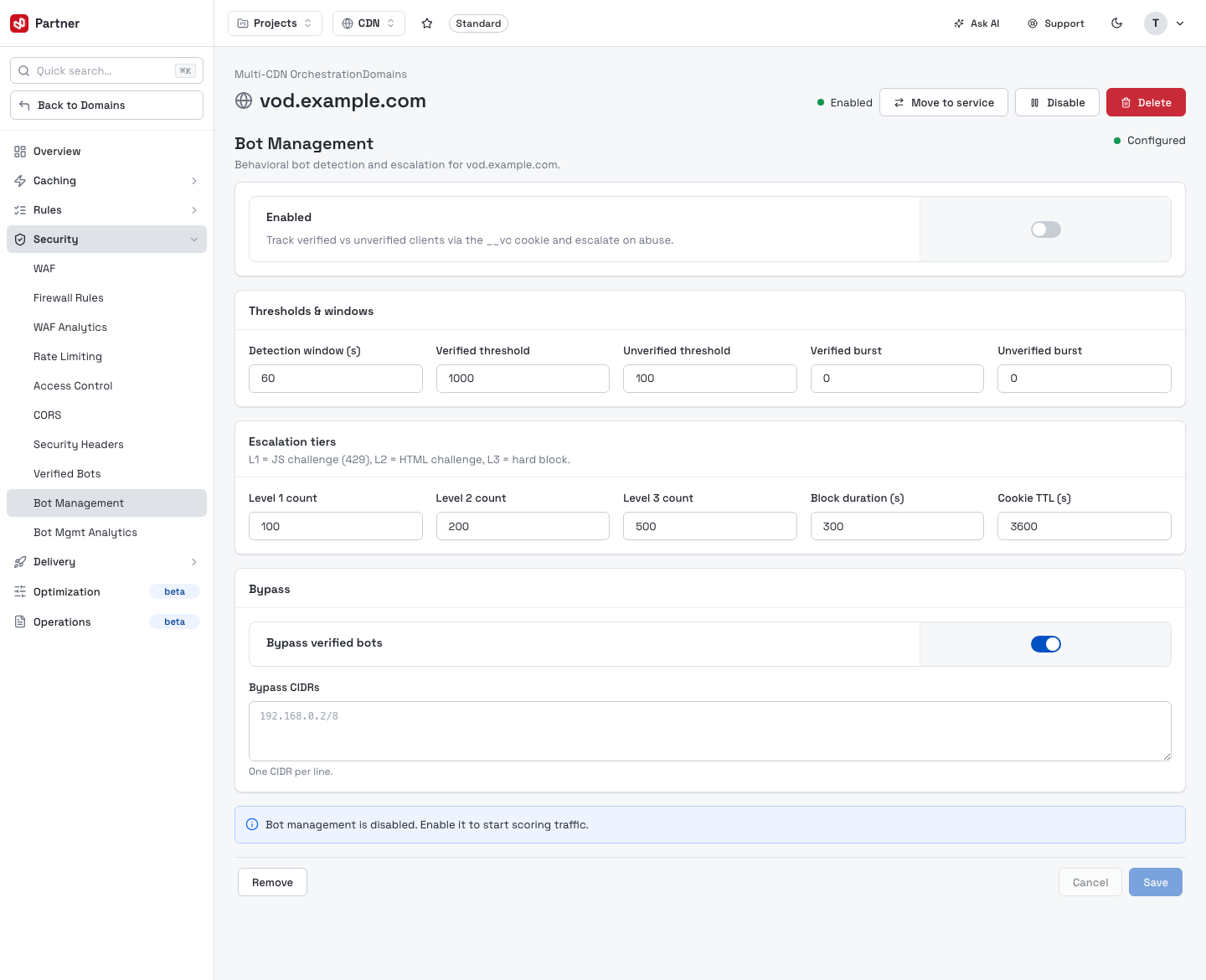
Task: Click the Overview grid icon
Action: [20, 152]
